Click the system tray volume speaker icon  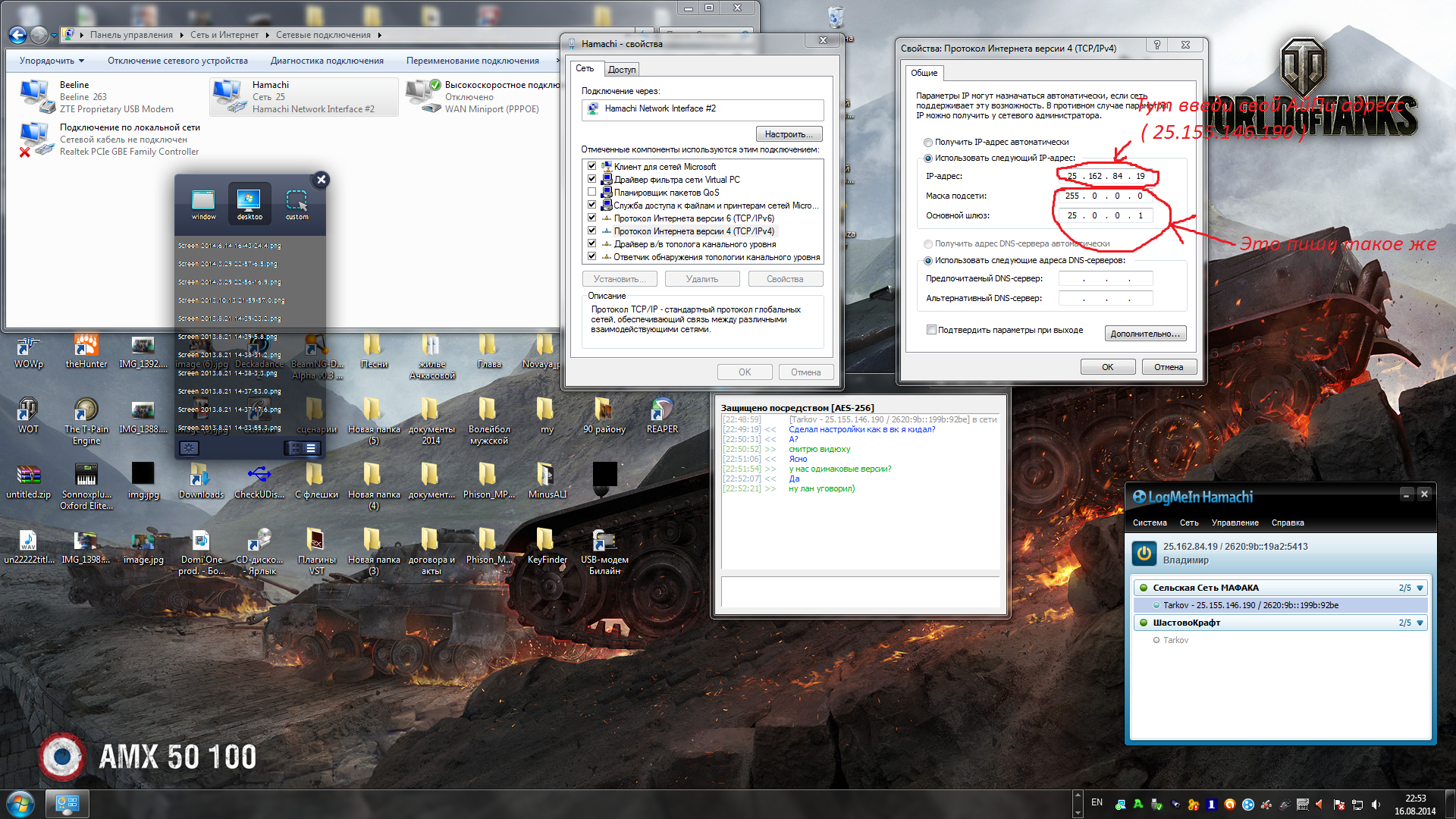click(1376, 805)
